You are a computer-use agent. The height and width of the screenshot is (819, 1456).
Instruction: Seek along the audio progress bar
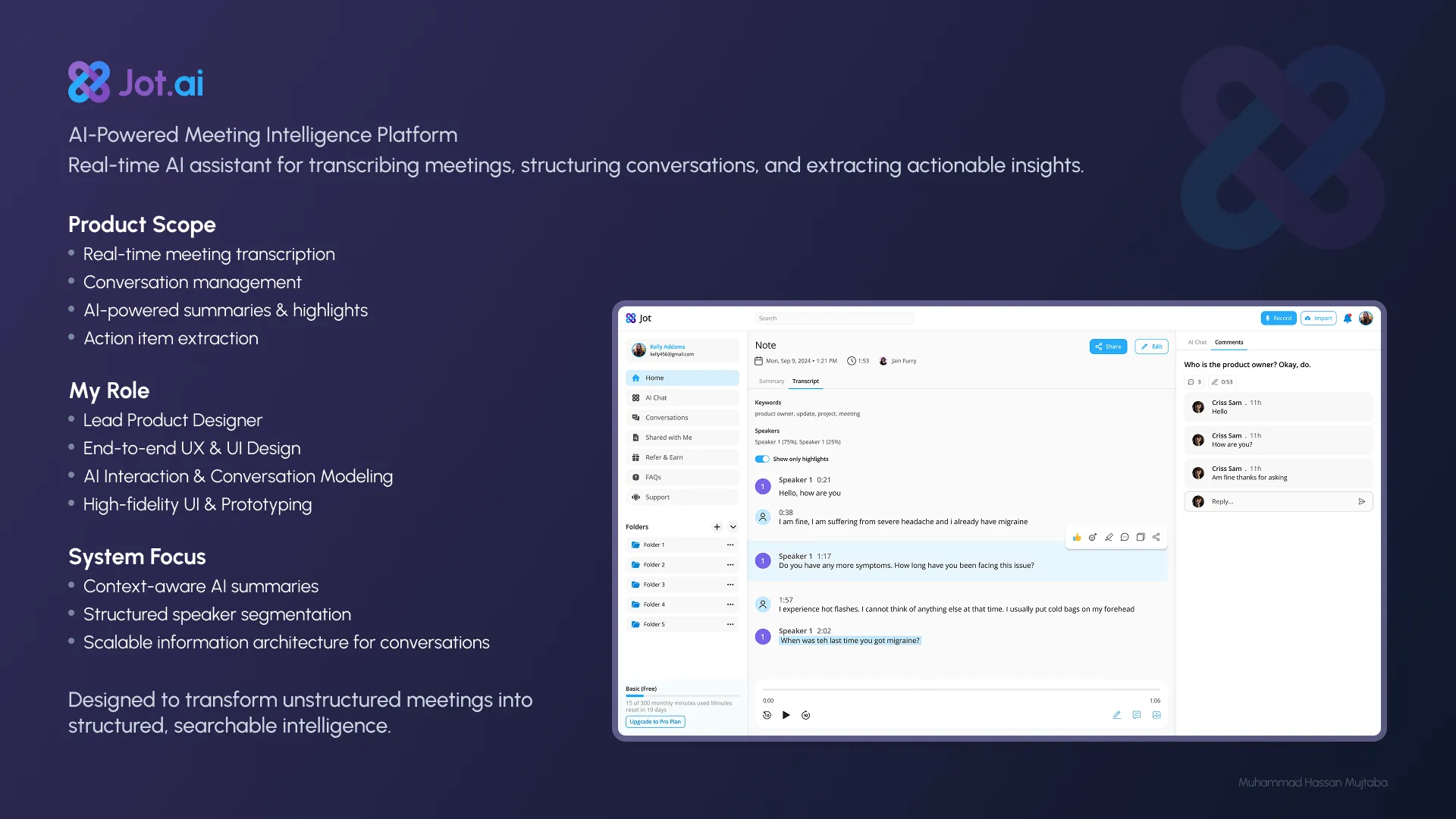(961, 689)
